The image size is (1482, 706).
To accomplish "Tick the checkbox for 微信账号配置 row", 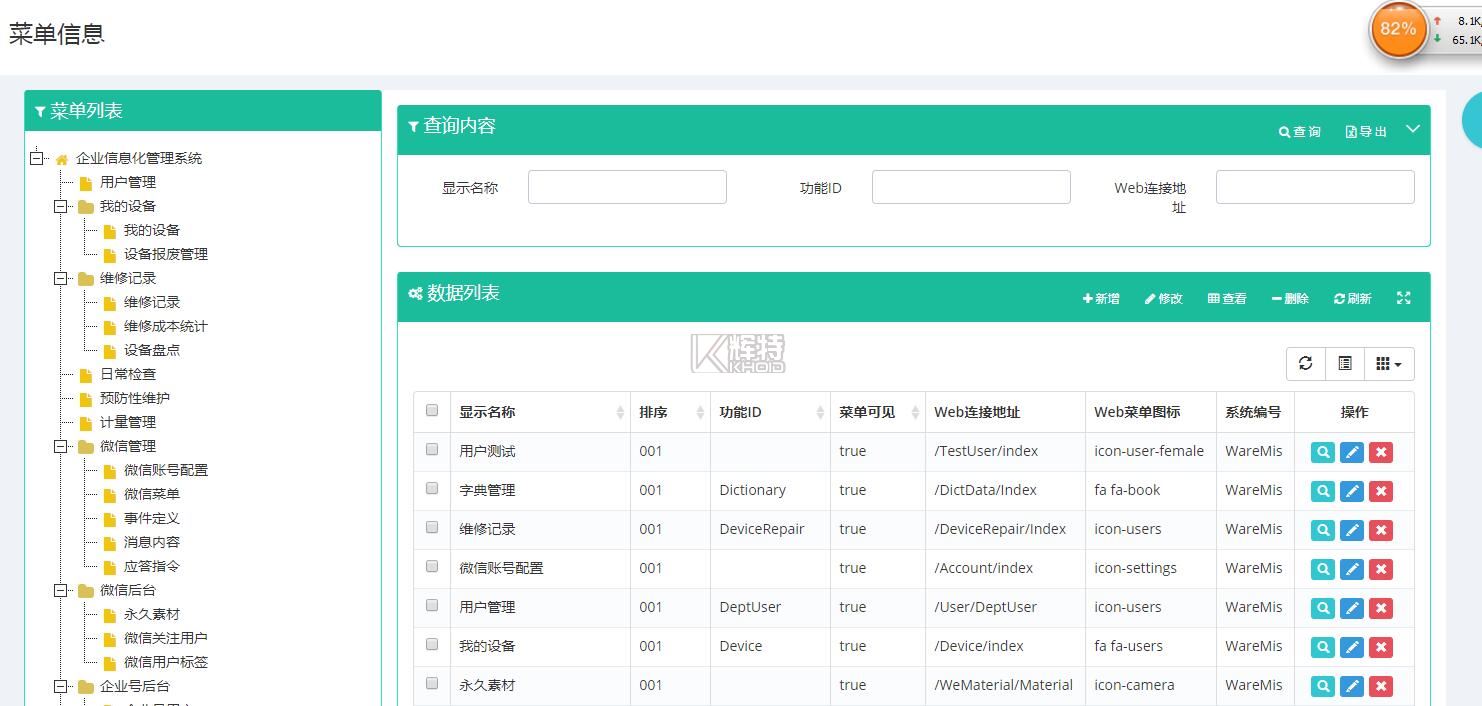I will pyautogui.click(x=432, y=566).
